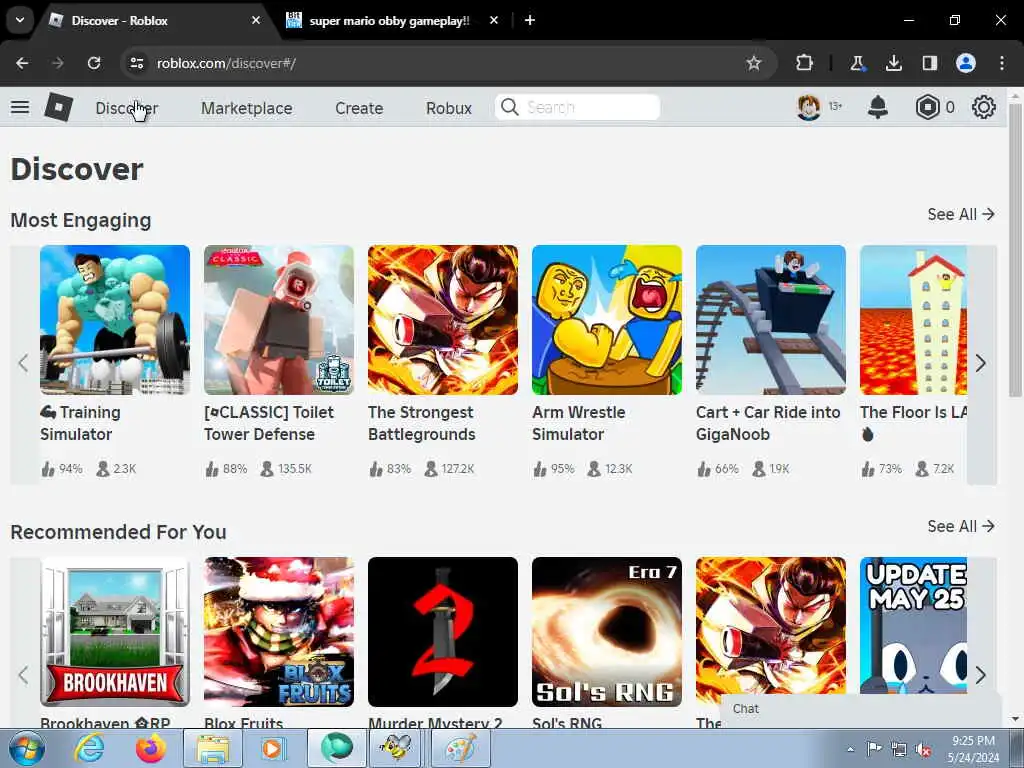Launch Firefox from the taskbar

point(151,748)
